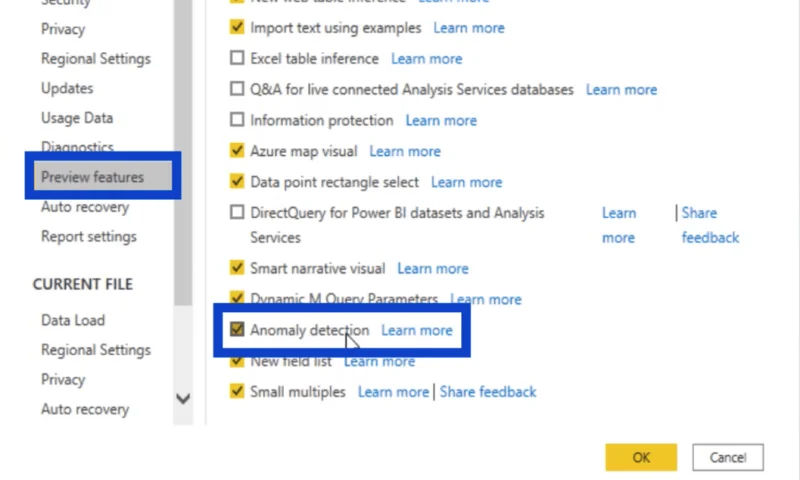Enable Excel table inference checkbox
The width and height of the screenshot is (800, 480).
[x=237, y=58]
